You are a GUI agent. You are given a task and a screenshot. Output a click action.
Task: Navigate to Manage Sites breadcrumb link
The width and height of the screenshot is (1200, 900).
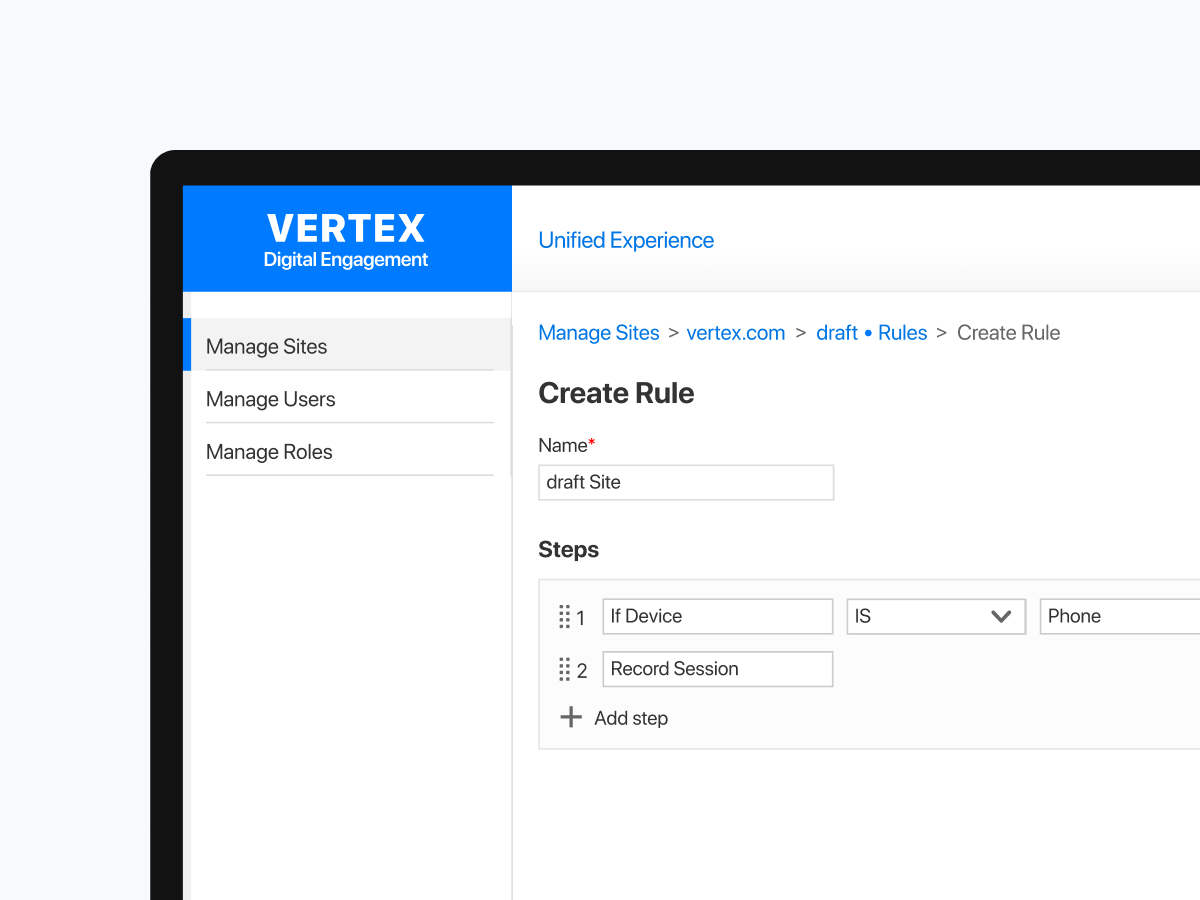(x=599, y=333)
